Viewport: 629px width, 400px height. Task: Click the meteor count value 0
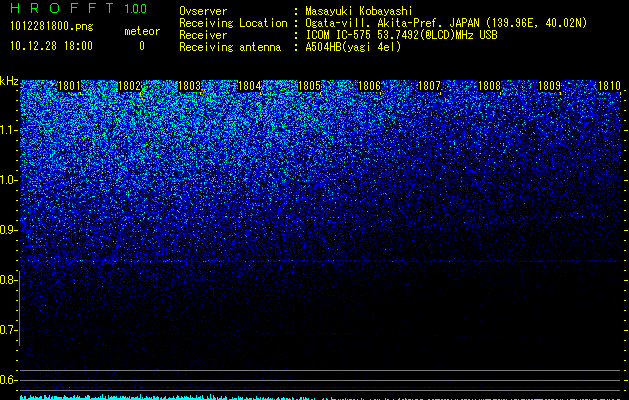click(x=142, y=46)
